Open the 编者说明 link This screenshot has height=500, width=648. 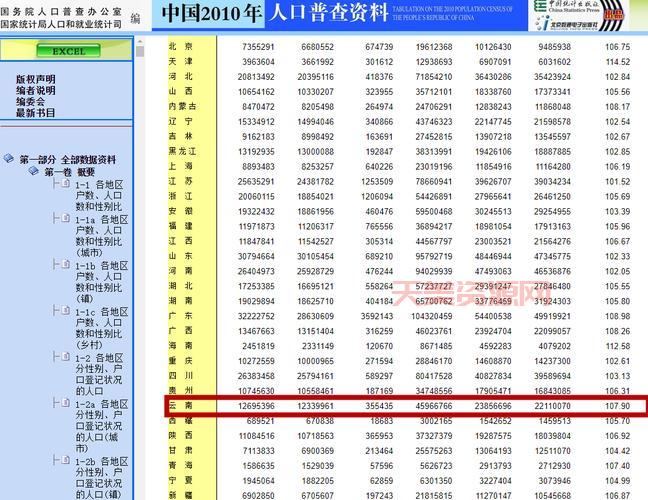[x=36, y=90]
